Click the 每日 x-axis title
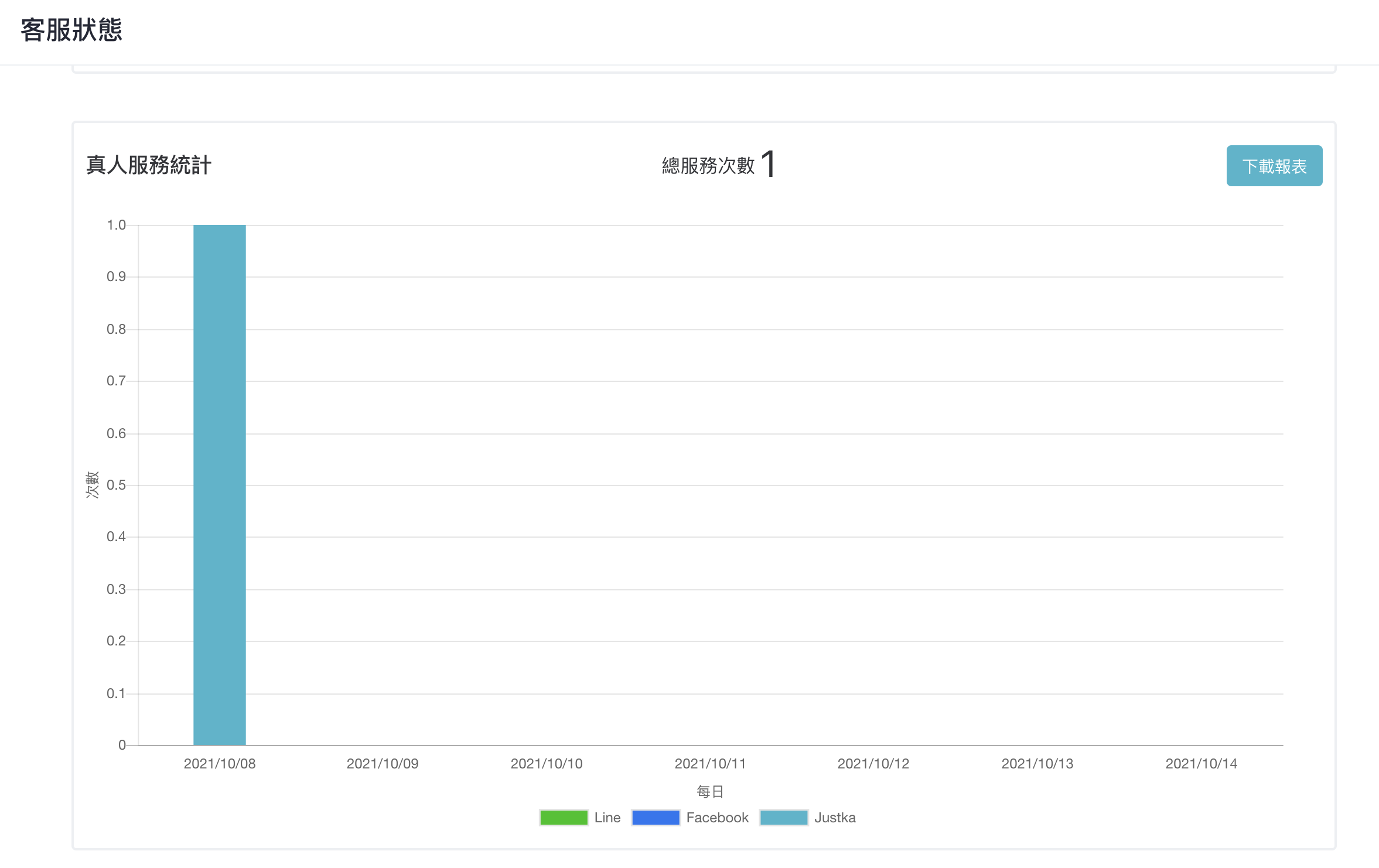1379x868 pixels. tap(710, 792)
